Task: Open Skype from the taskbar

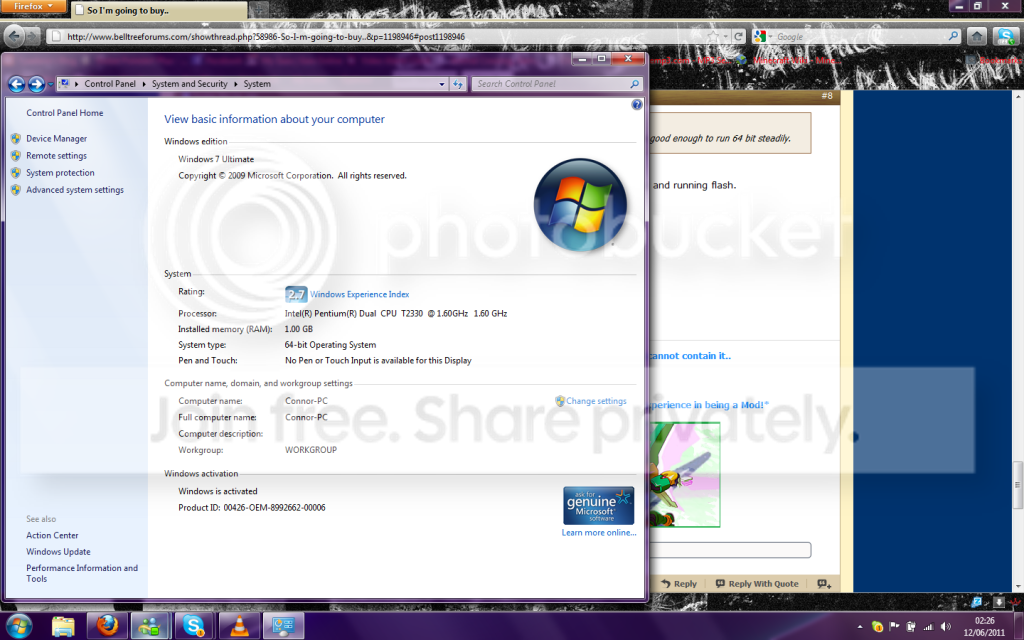Action: pos(194,626)
